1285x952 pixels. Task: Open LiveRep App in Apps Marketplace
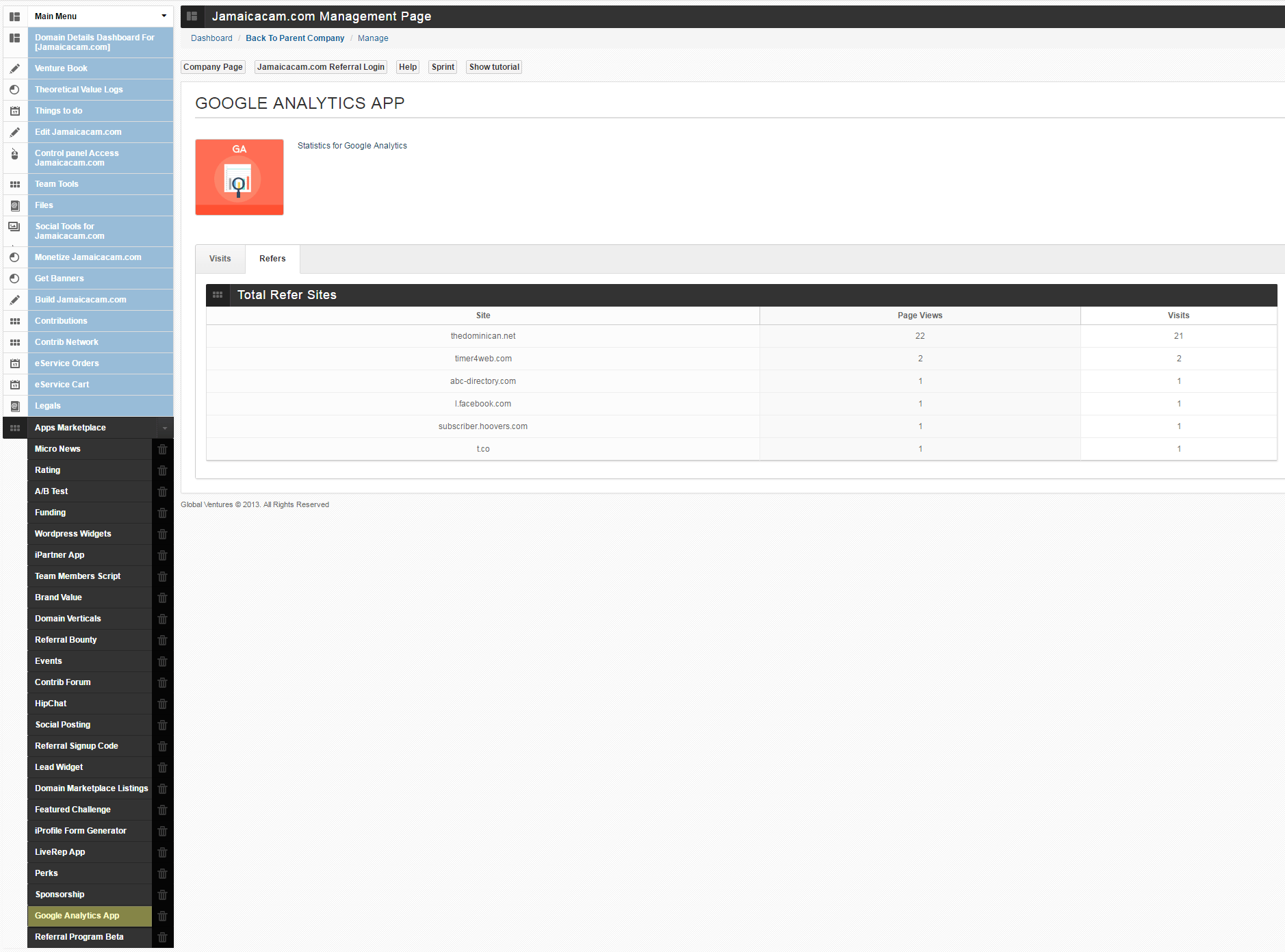tap(90, 852)
